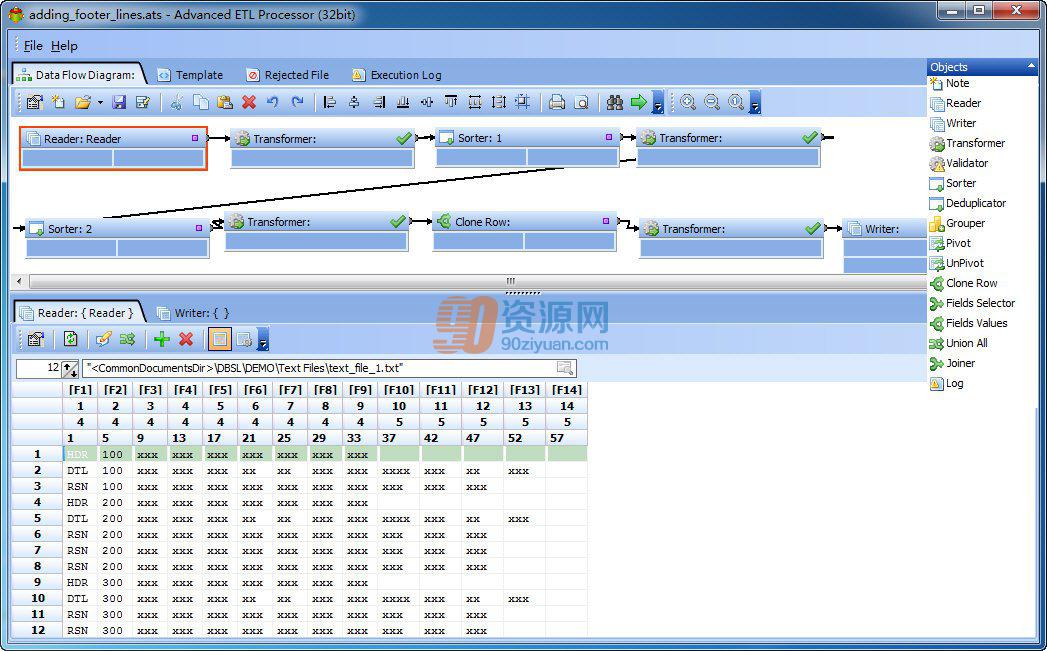This screenshot has height=651, width=1047.
Task: Click the Print icon in toolbar
Action: (556, 102)
